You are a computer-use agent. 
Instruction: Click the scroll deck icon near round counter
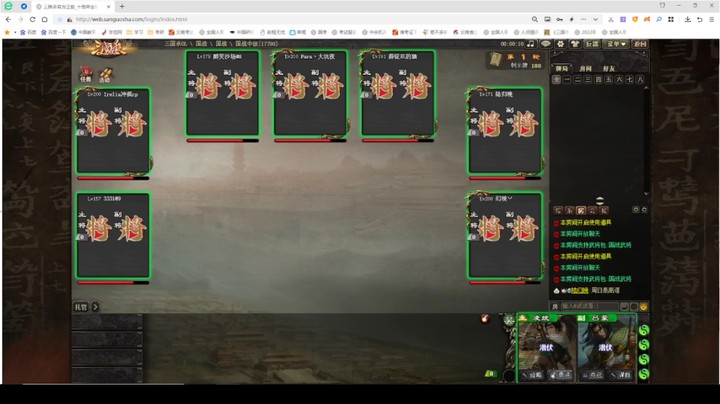tap(495, 60)
